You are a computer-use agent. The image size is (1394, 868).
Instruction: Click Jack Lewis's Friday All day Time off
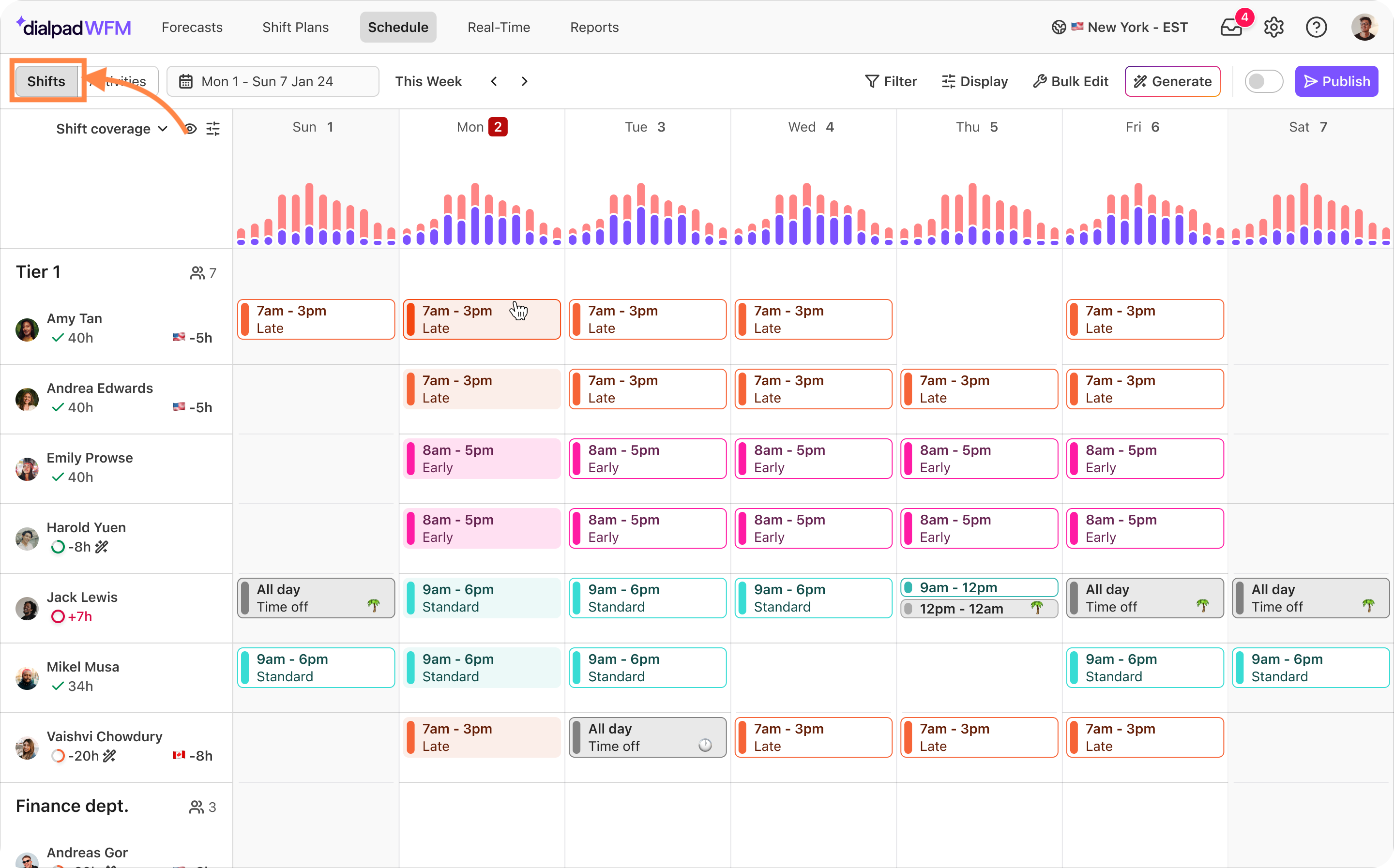pos(1145,598)
